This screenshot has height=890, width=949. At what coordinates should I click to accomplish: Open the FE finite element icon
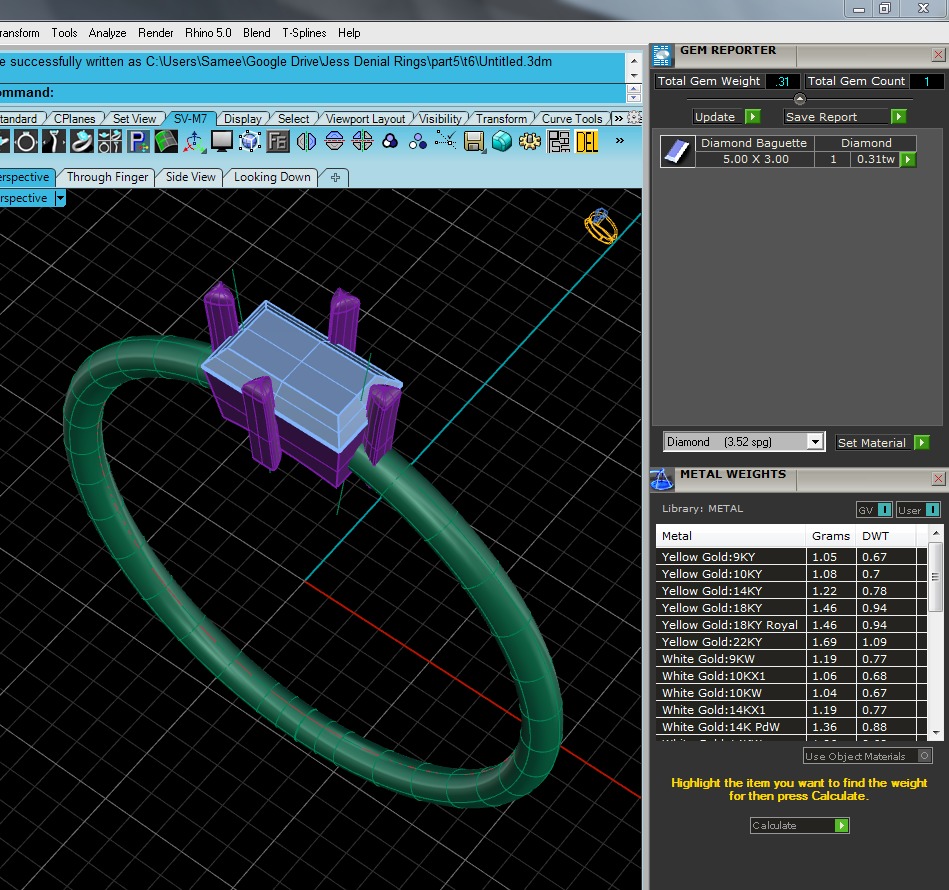pos(278,142)
